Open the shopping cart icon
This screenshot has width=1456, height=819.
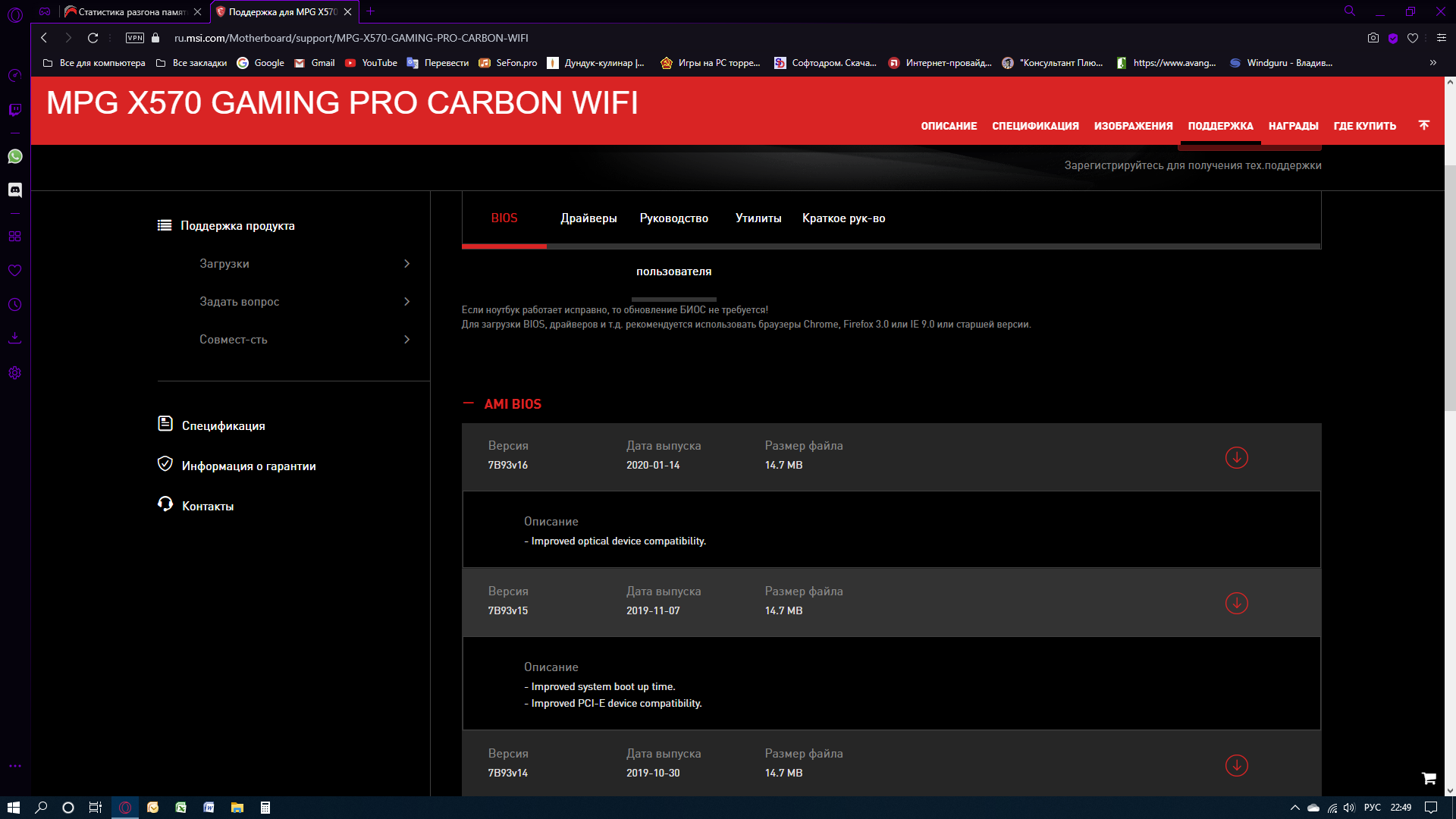(1429, 778)
